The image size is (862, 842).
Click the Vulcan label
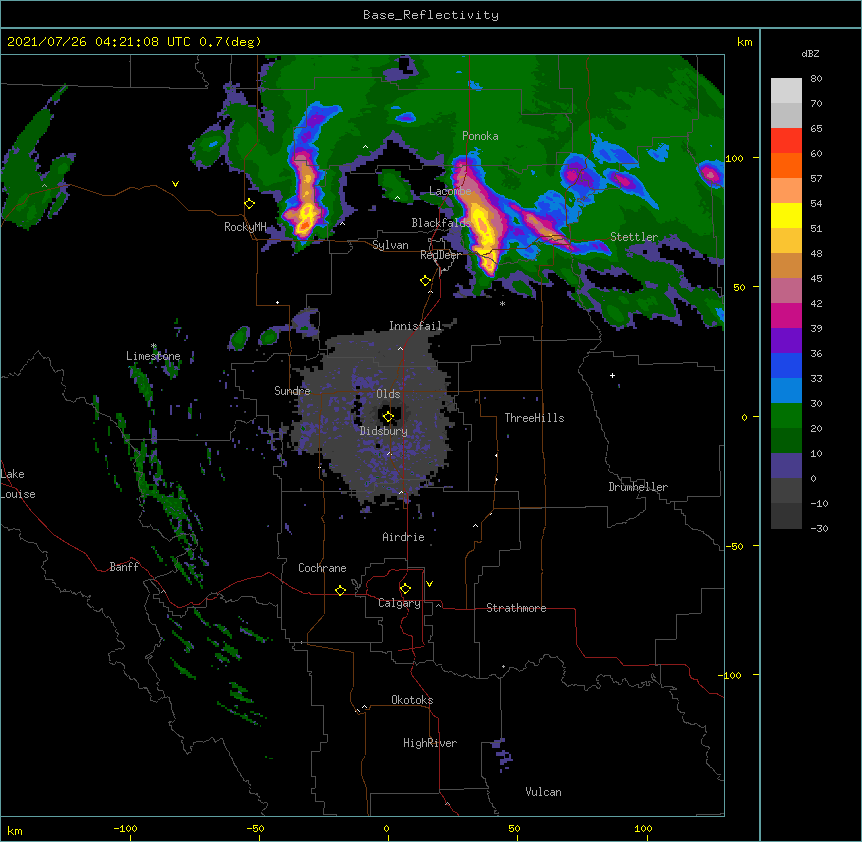[543, 792]
